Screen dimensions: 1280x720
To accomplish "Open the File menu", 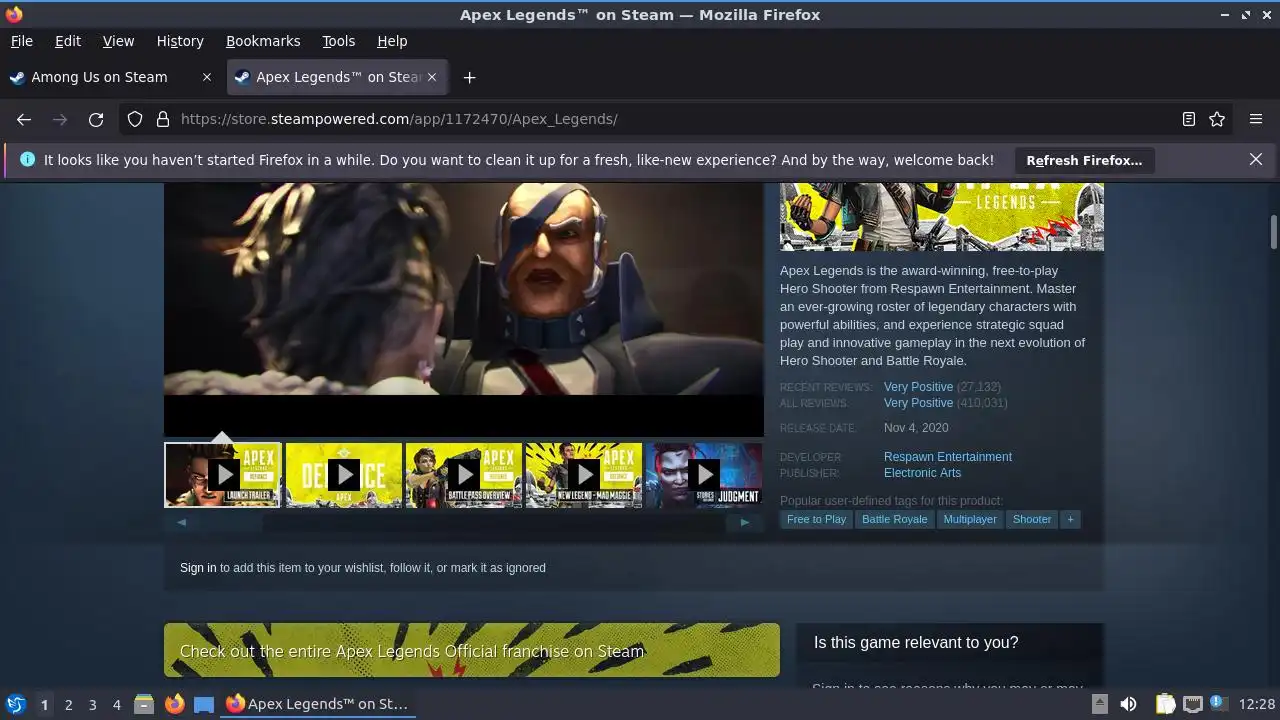I will [x=21, y=41].
